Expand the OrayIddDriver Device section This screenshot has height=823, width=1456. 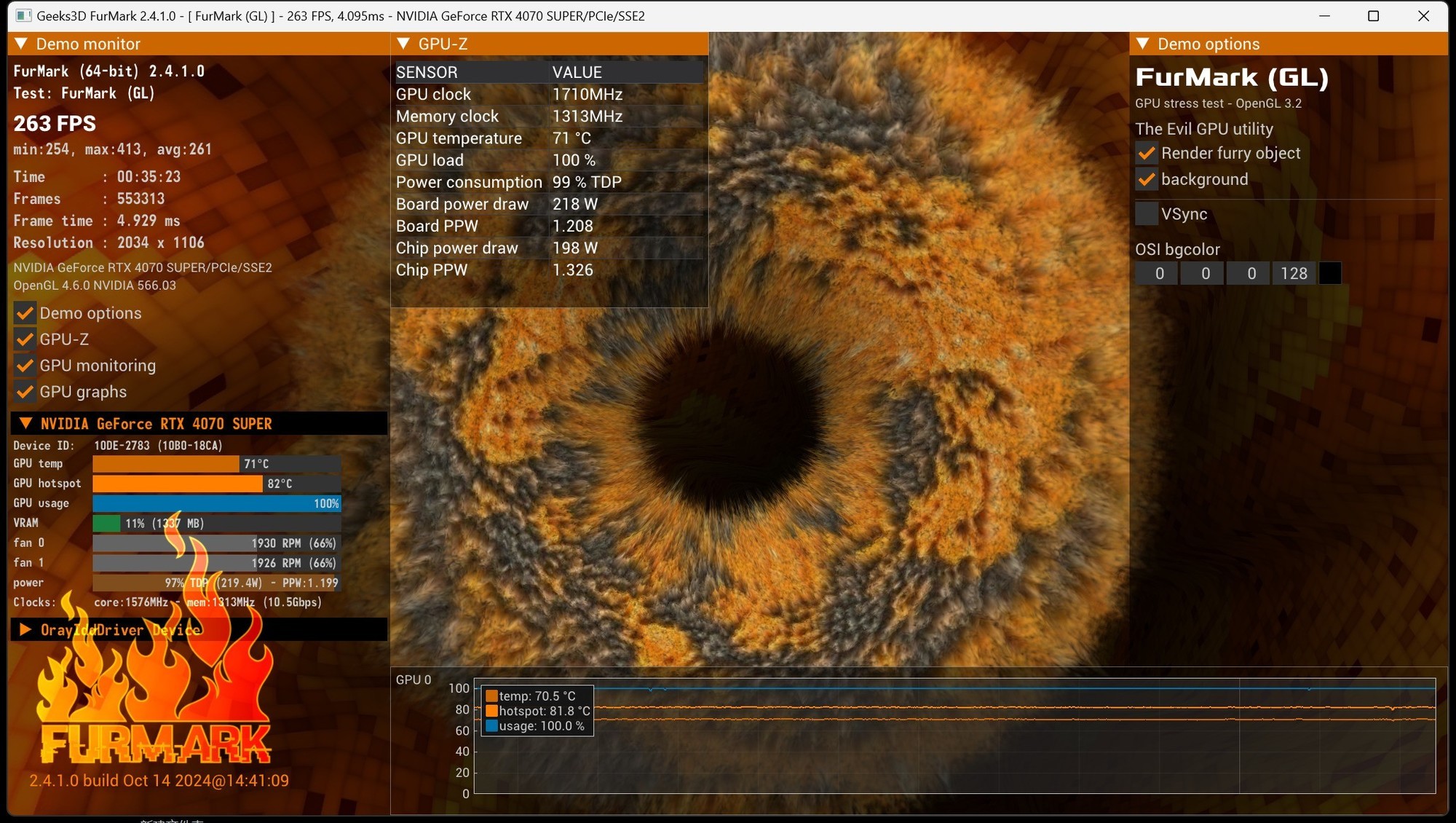point(25,629)
